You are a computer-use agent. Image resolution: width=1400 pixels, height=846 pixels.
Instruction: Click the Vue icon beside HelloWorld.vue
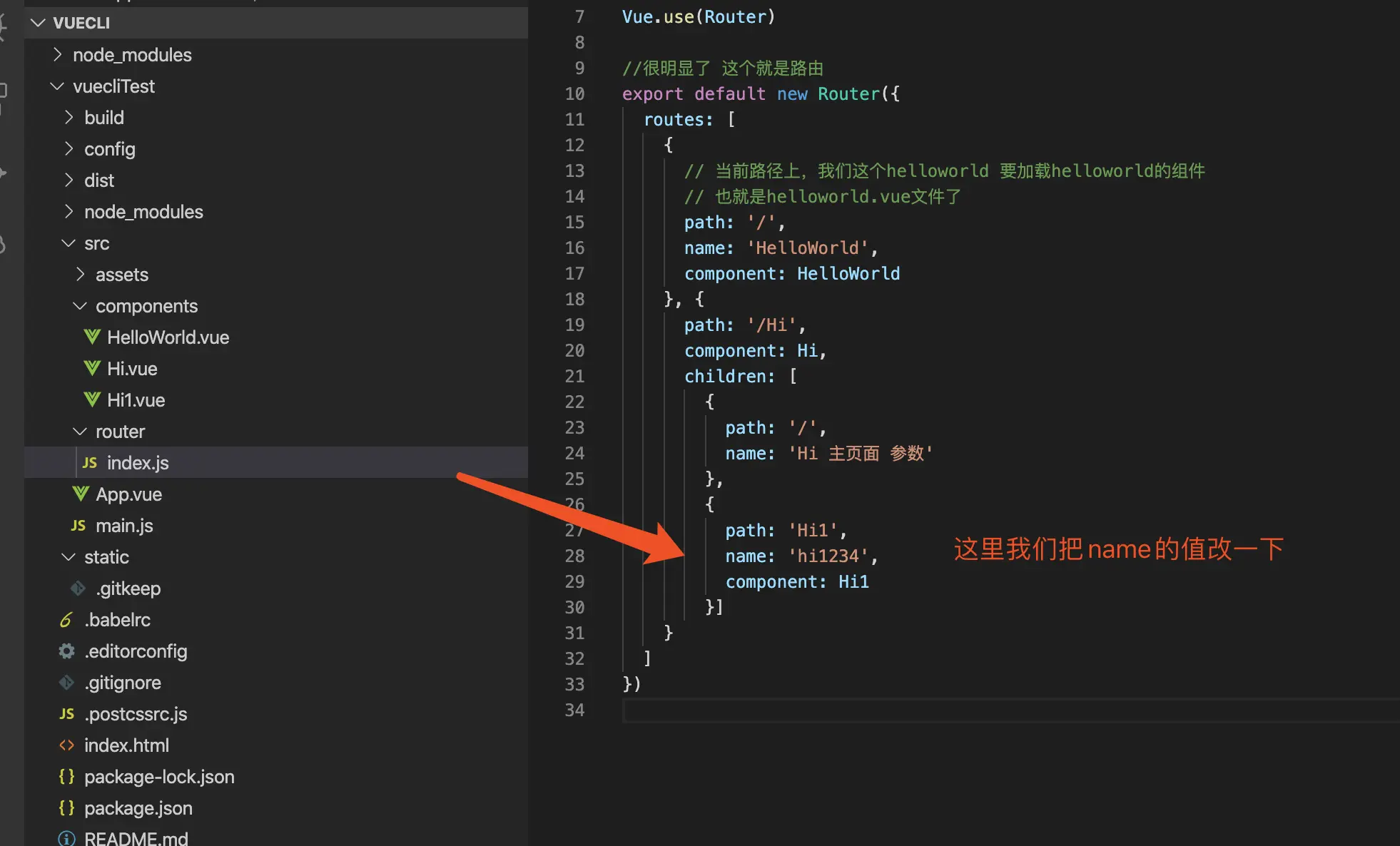92,337
